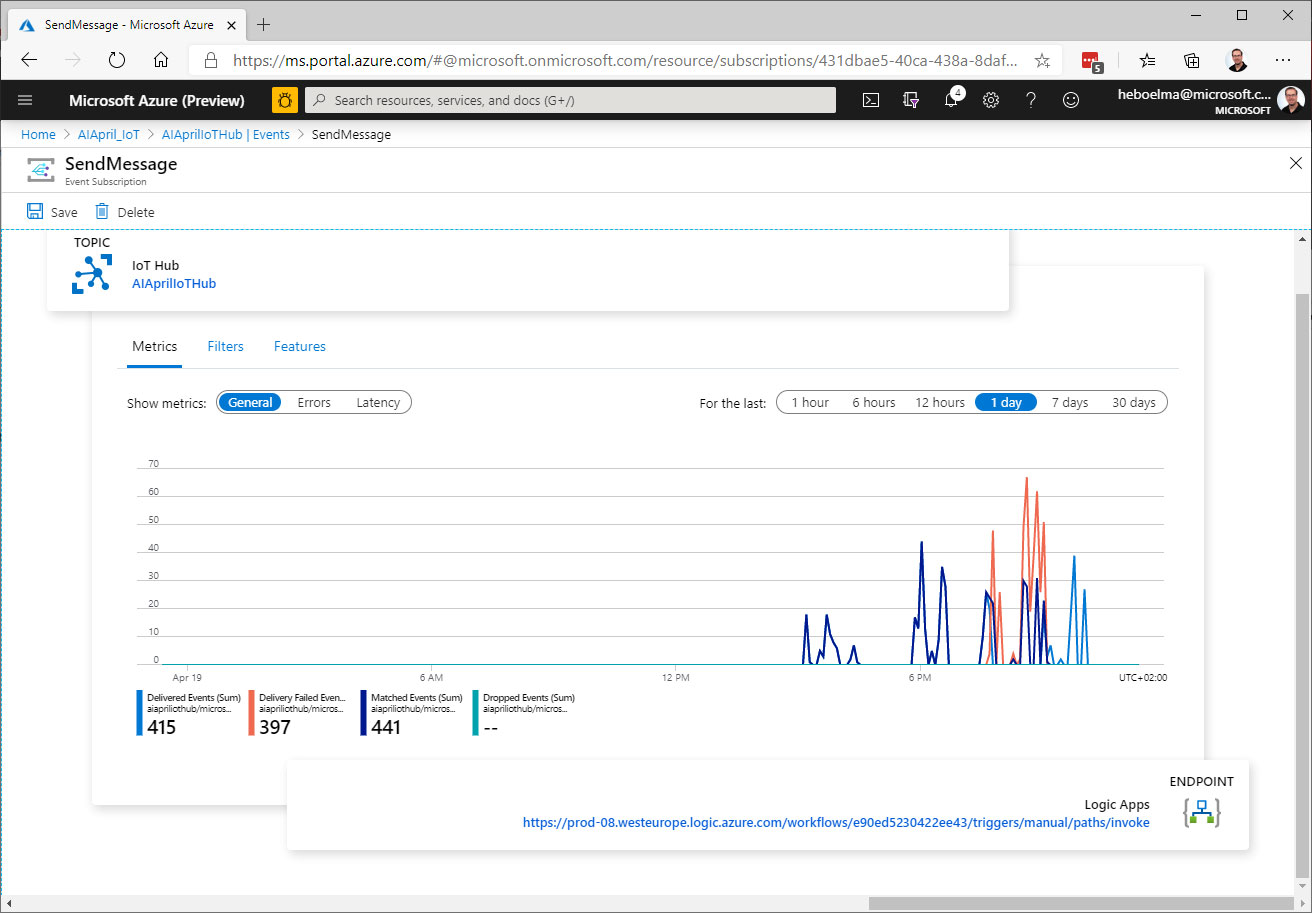
Task: Open the Logic Apps endpoint URL
Action: pos(836,822)
